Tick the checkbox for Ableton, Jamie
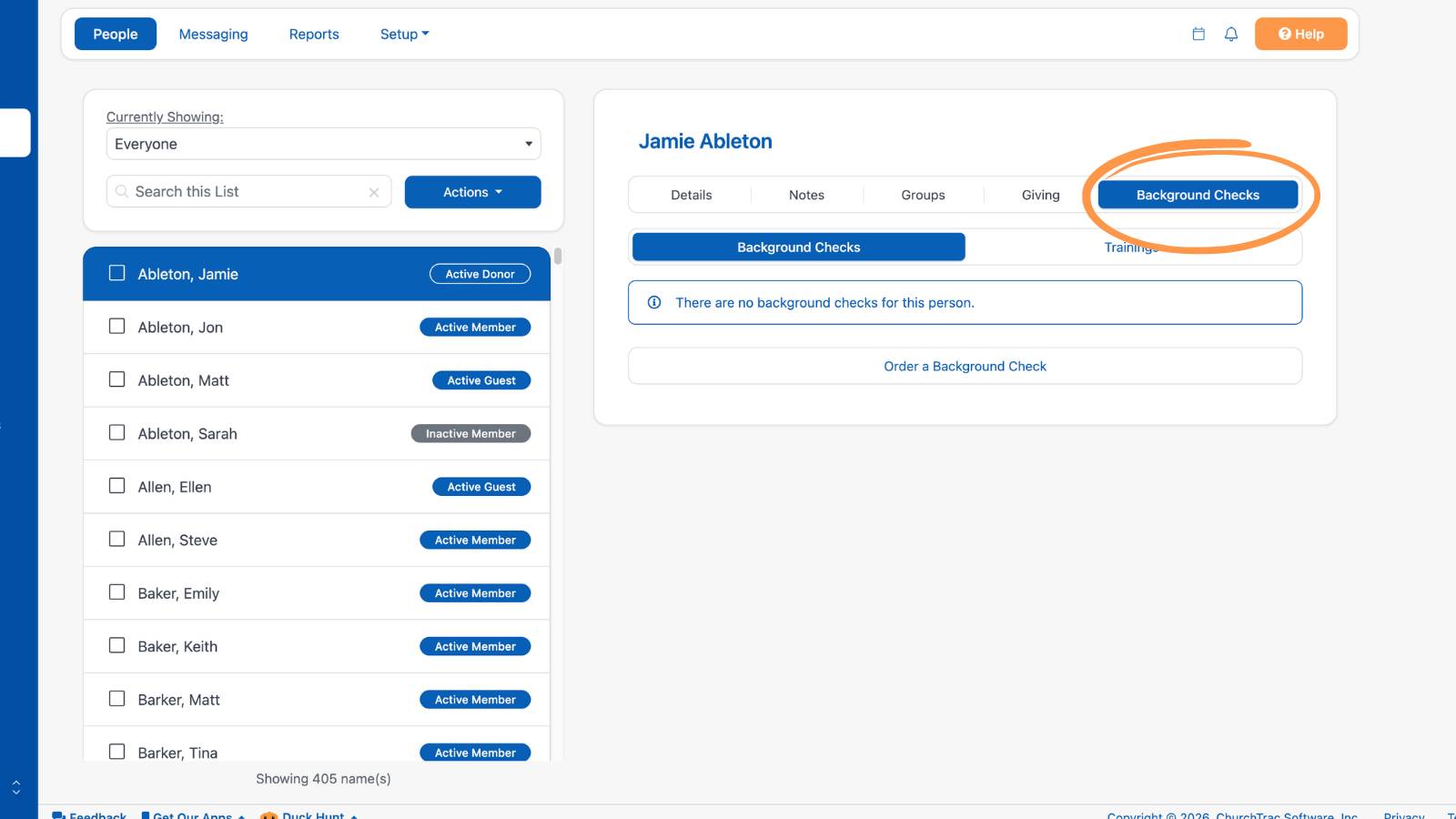This screenshot has width=1456, height=819. (x=117, y=273)
